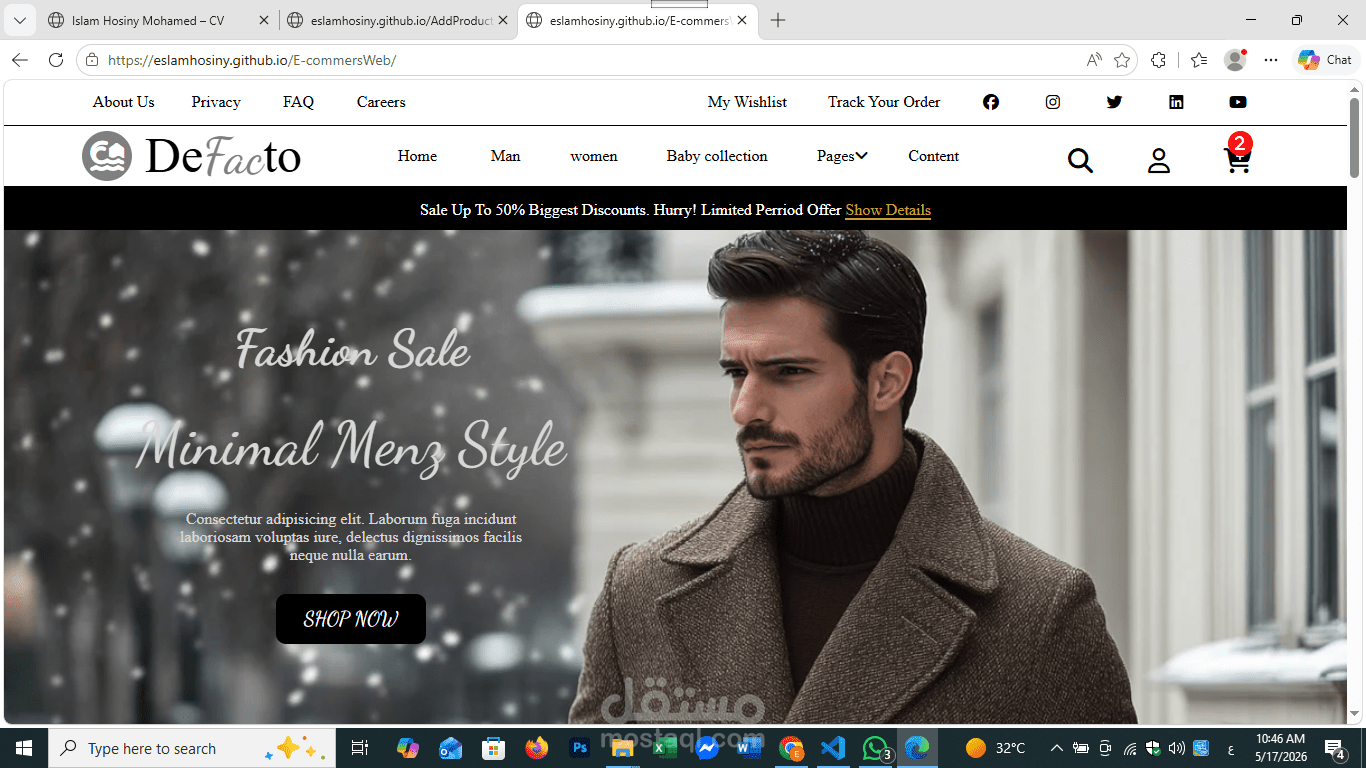Viewport: 1366px width, 768px height.
Task: Open Task View on the taskbar
Action: [x=360, y=748]
